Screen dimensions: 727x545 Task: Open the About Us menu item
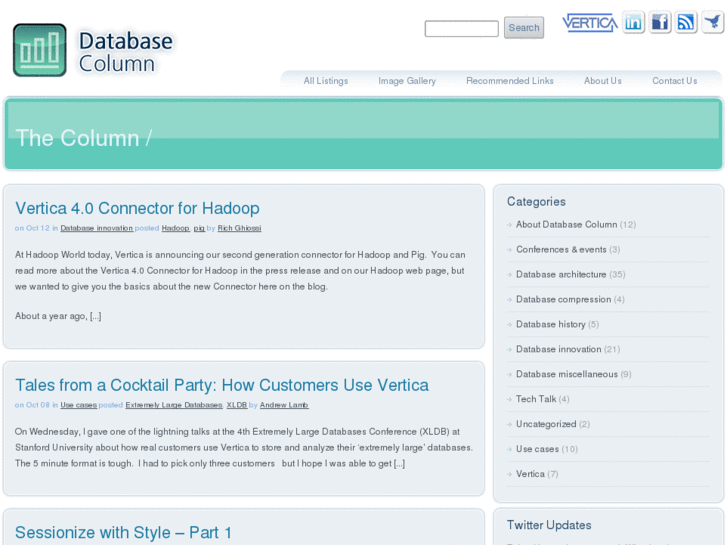602,81
